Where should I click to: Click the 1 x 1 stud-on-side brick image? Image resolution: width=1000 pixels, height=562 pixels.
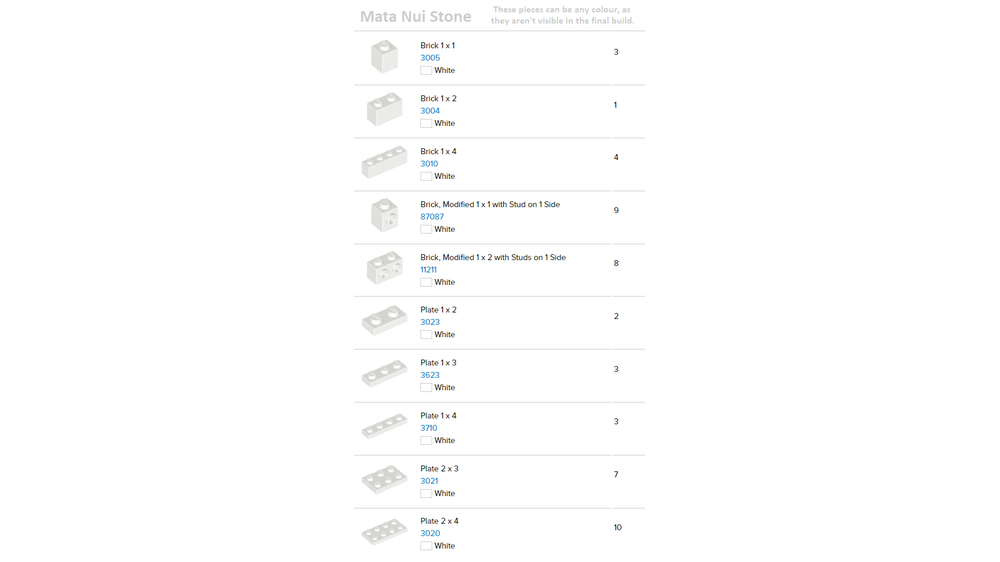(384, 216)
